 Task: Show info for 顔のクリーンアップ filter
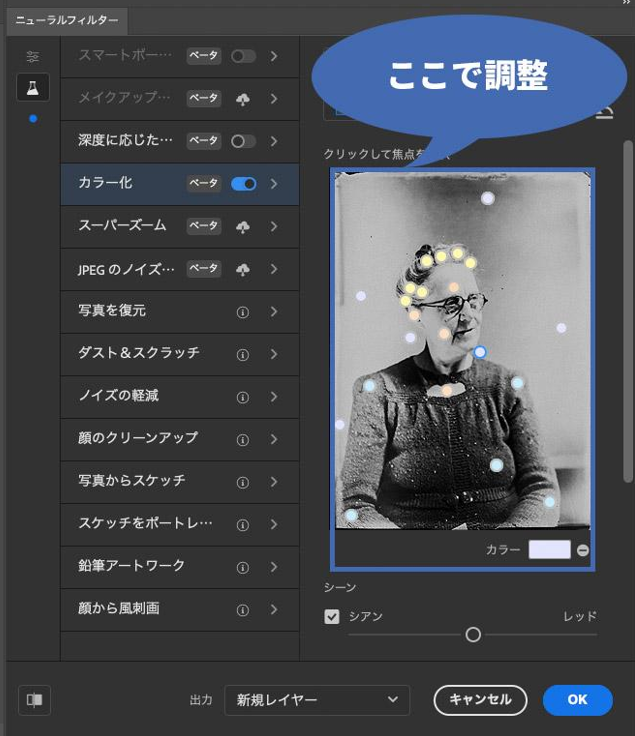(243, 439)
